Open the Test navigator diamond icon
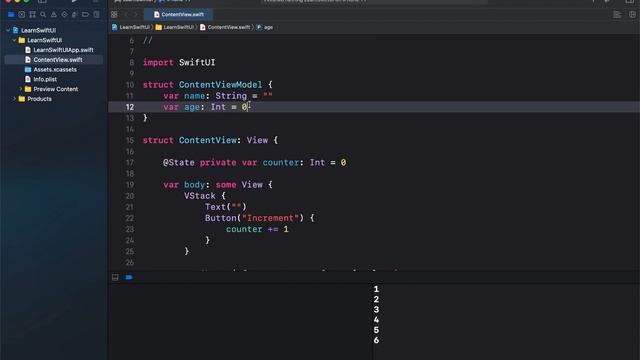640x360 pixels. tap(64, 15)
